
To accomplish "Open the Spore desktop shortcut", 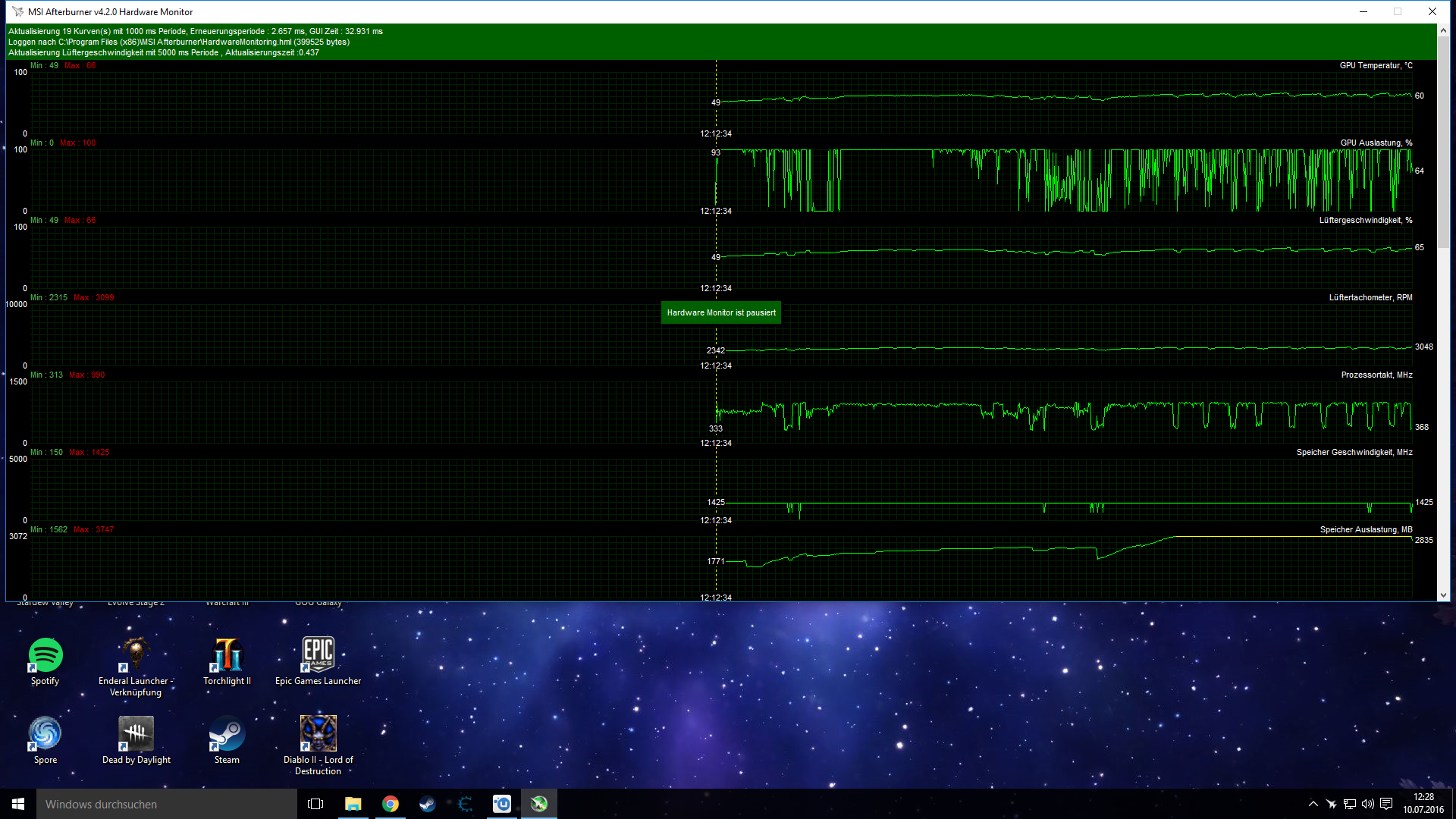I will click(45, 734).
